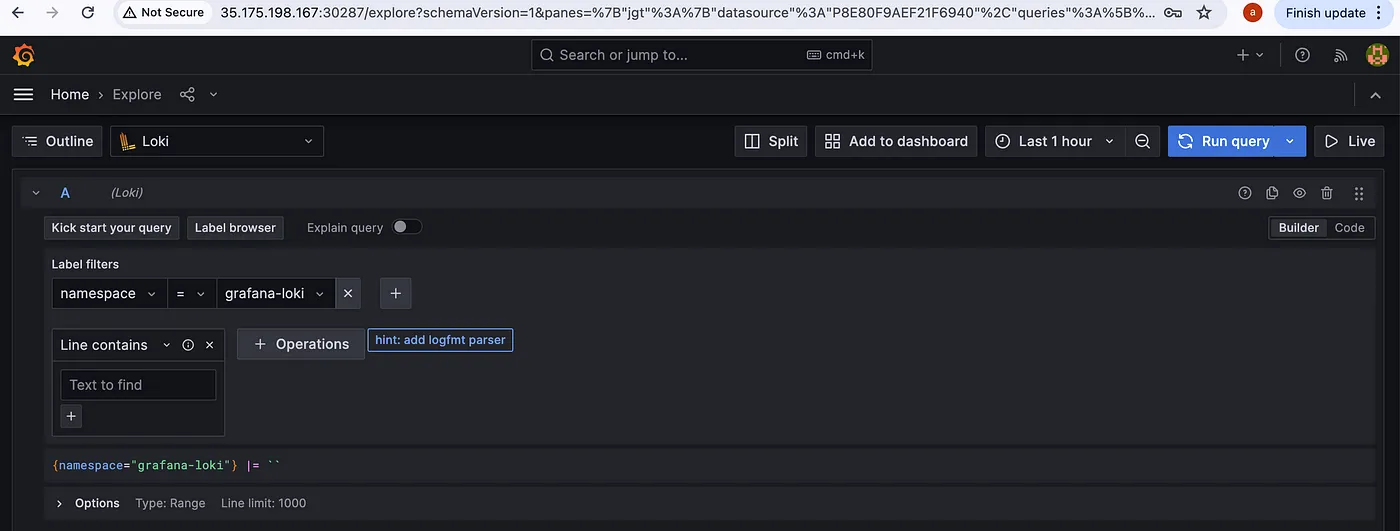1400x531 pixels.
Task: Go back in browser history
Action: click(18, 13)
